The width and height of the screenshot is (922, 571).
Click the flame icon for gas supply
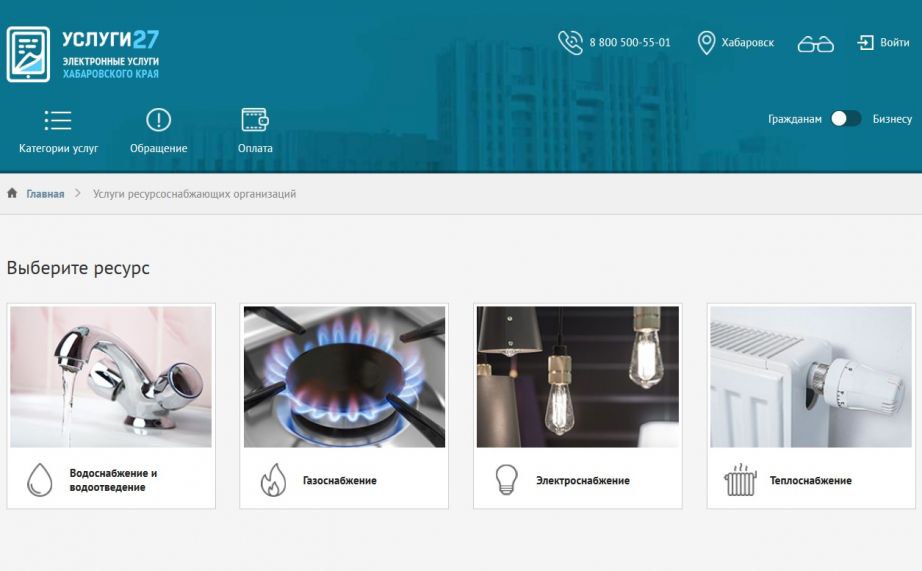pyautogui.click(x=273, y=480)
